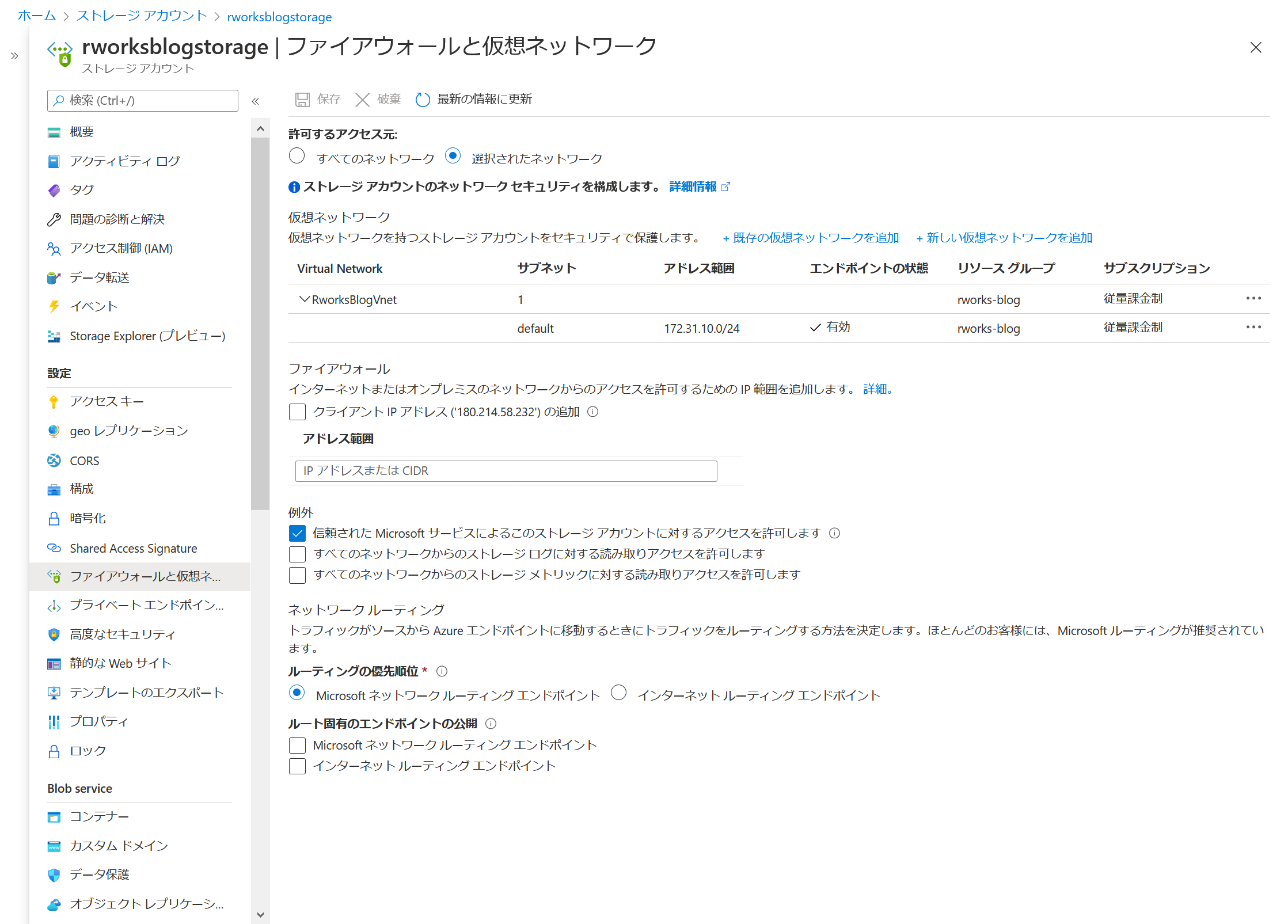Click the 構成 toolbox icon

click(54, 489)
